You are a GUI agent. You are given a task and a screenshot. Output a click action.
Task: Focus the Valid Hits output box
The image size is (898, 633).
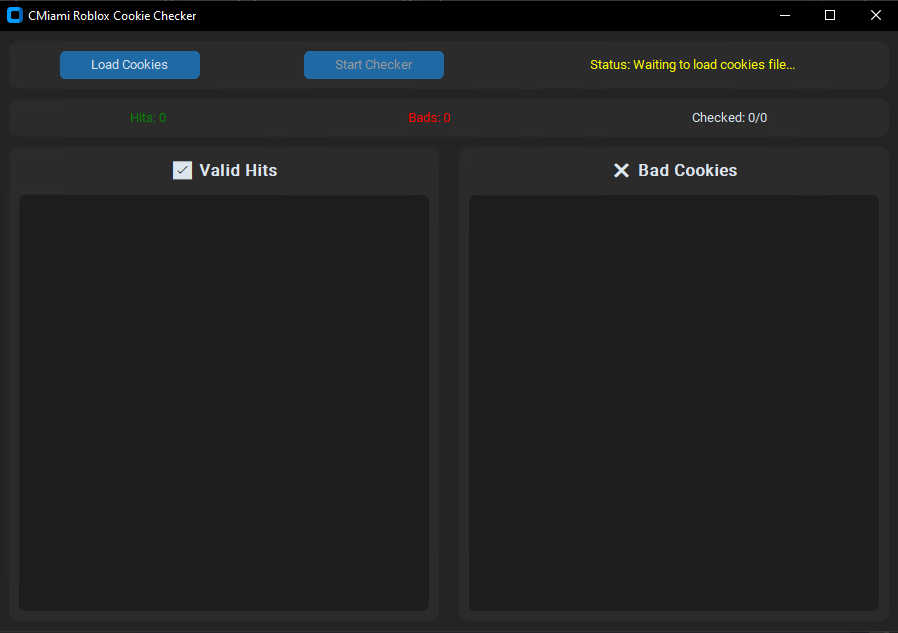click(224, 403)
